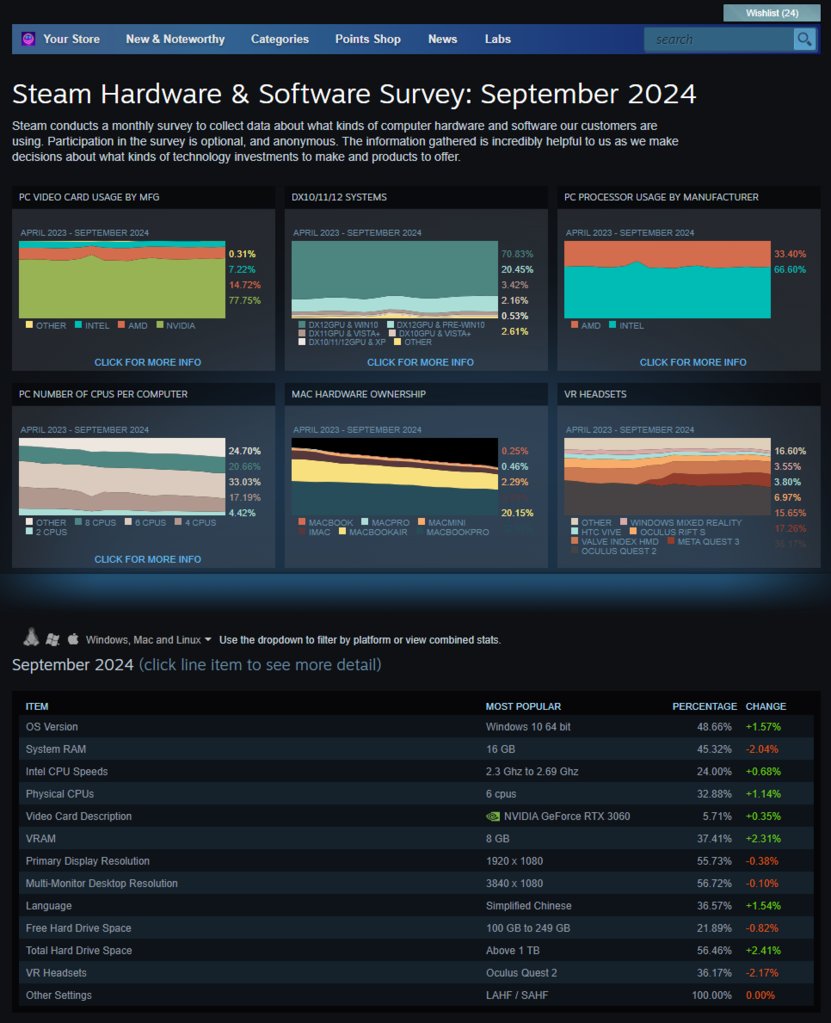The height and width of the screenshot is (1023, 831).
Task: Open the Language row
Action: 416,906
